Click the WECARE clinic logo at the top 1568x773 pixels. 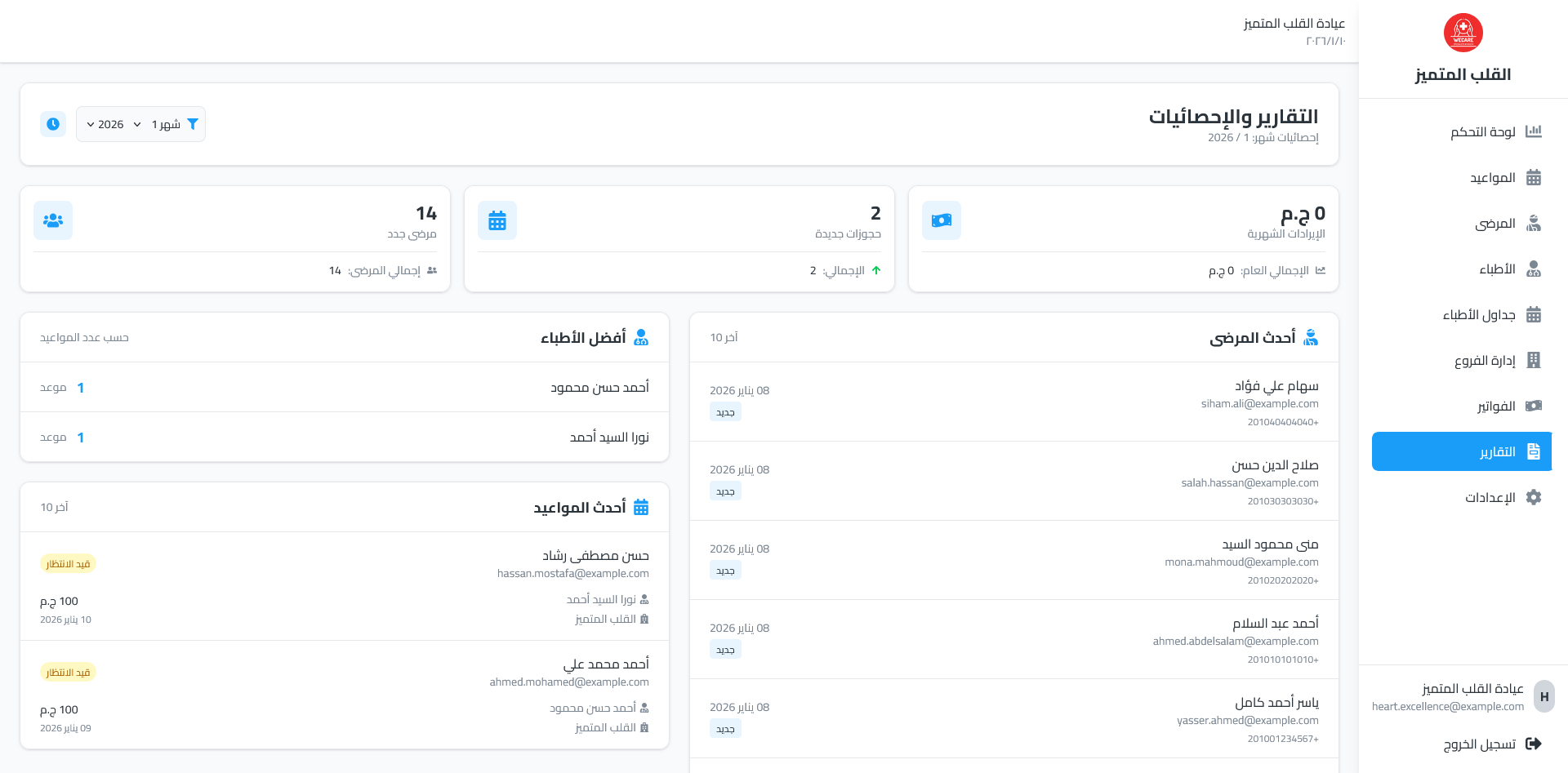click(1463, 33)
